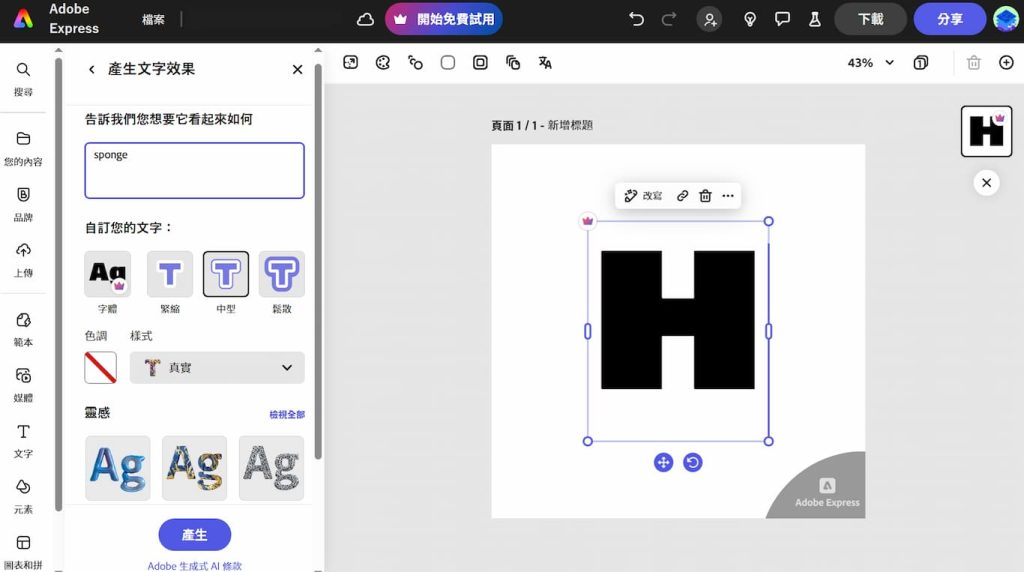Viewport: 1024px width, 572px height.
Task: Open 上傳 in the sidebar
Action: tap(23, 261)
